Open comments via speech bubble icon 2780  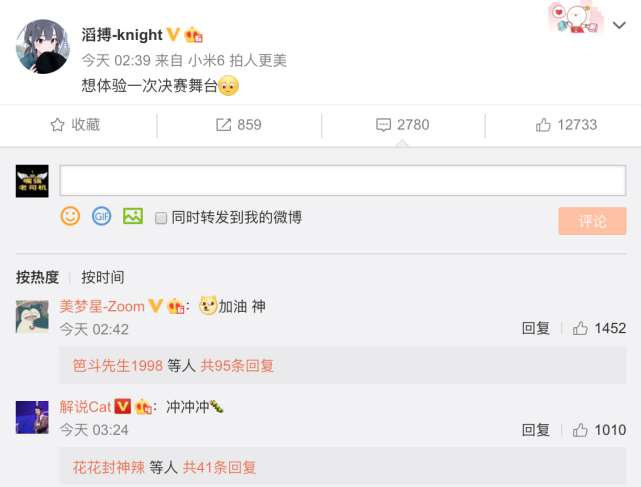(x=383, y=125)
